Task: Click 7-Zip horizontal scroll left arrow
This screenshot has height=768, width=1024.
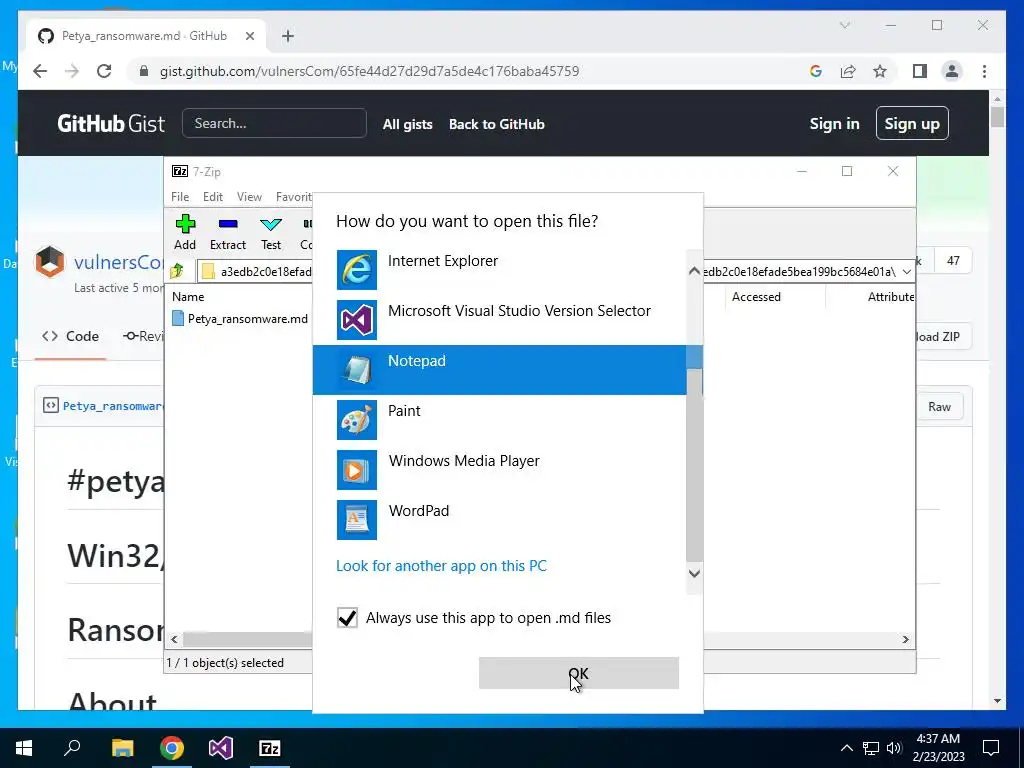Action: [x=174, y=639]
